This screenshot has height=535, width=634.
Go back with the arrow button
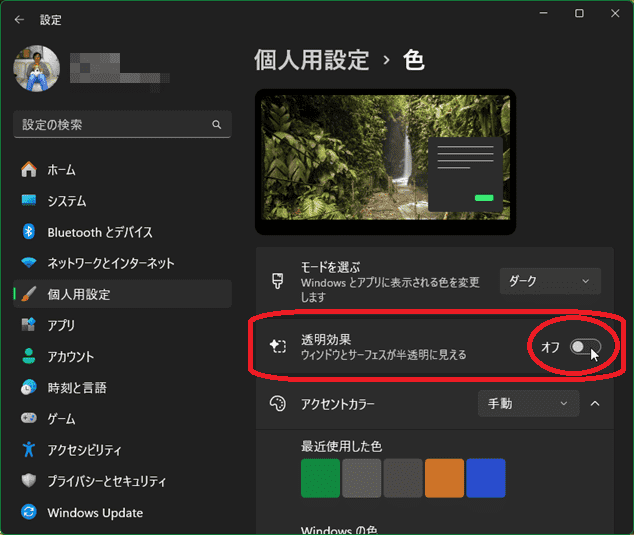[x=19, y=18]
